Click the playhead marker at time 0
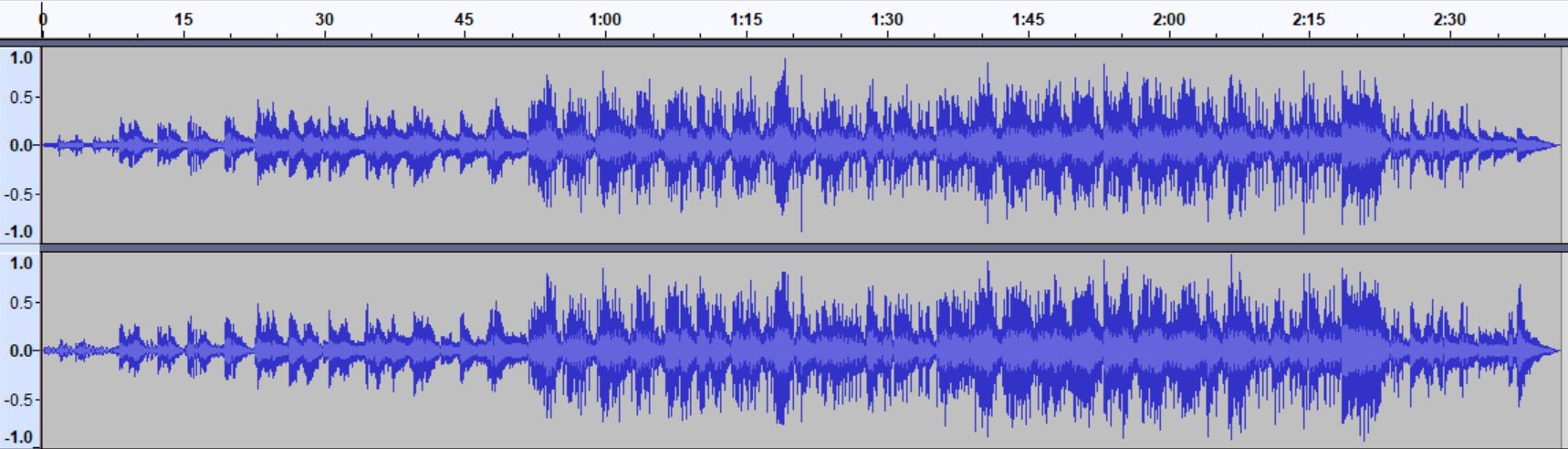The width and height of the screenshot is (1568, 449). click(43, 18)
